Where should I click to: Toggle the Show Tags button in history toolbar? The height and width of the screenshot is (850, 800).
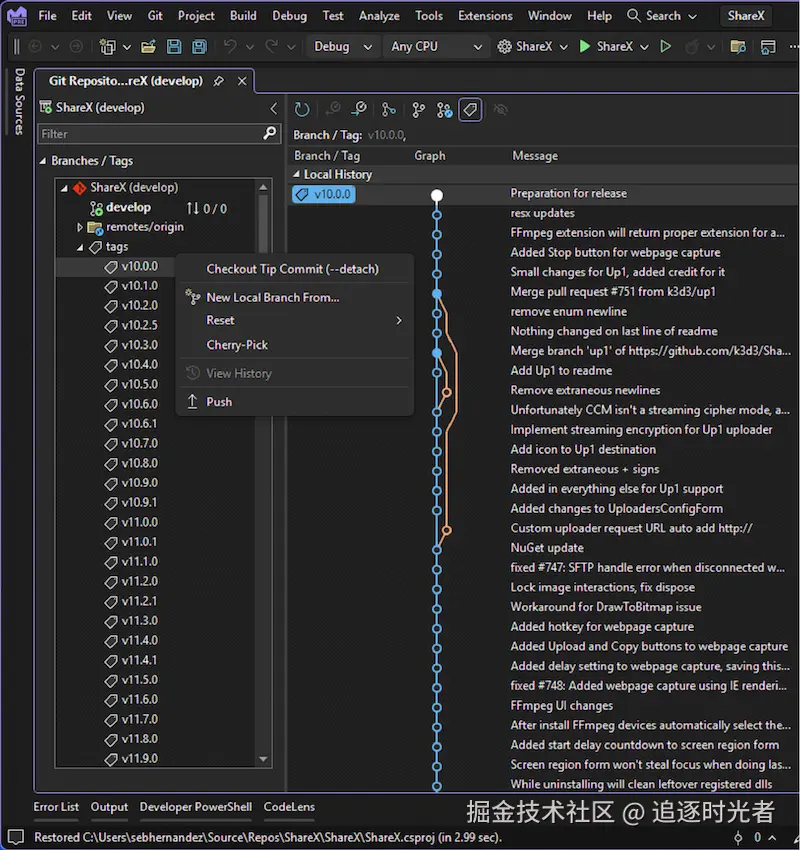click(x=470, y=110)
